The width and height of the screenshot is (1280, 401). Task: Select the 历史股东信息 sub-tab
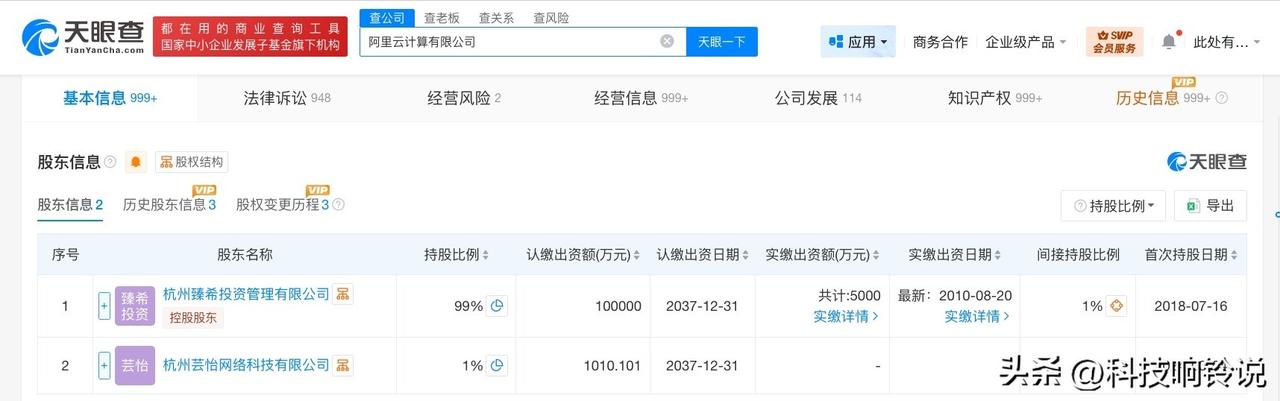170,205
